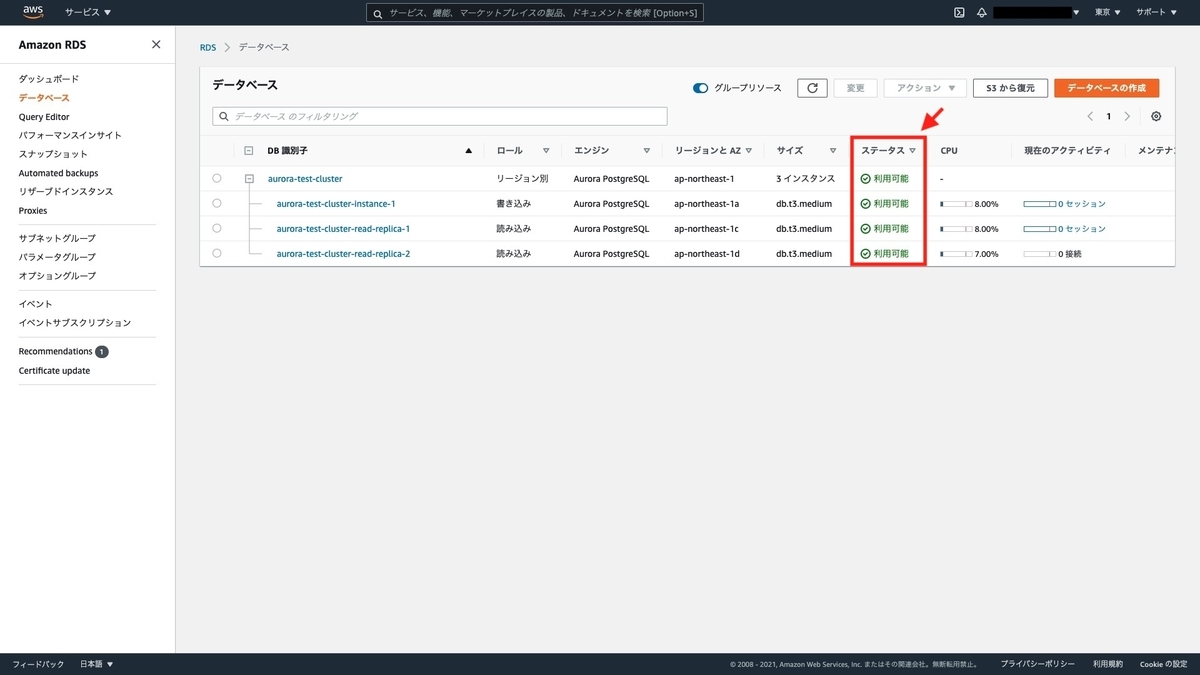Click フィードバック in footer
1200x675 pixels.
coord(38,664)
